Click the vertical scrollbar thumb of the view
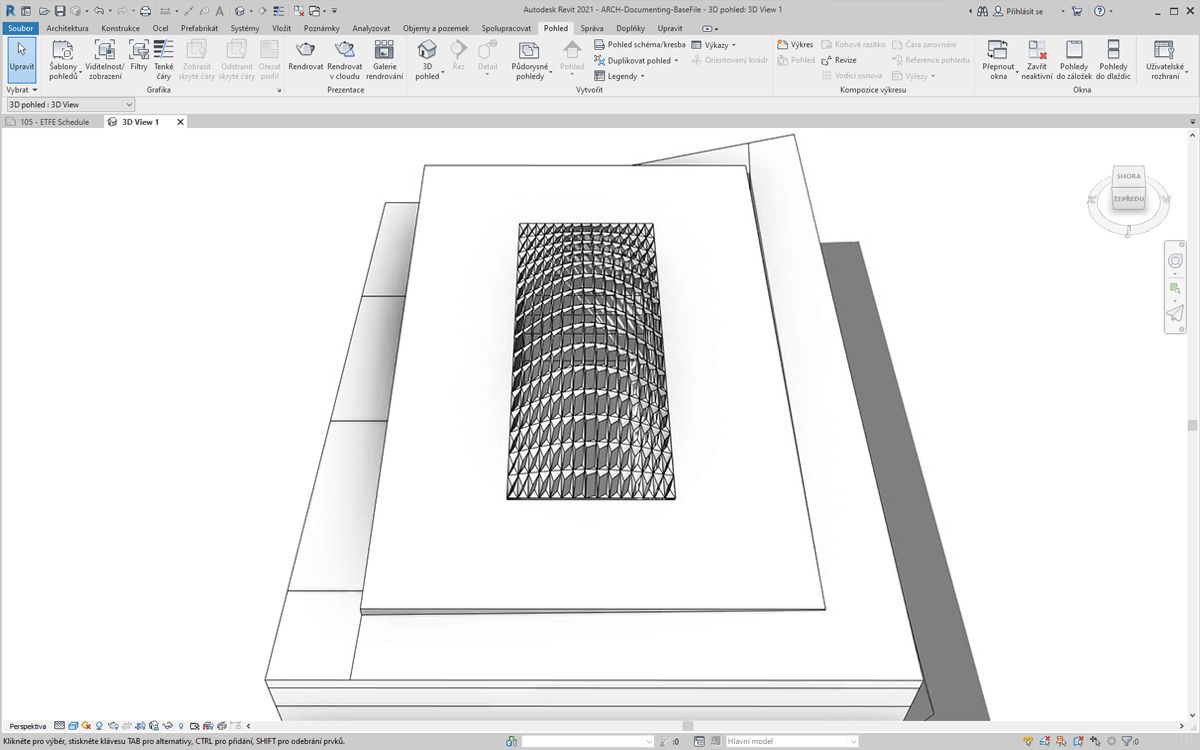The image size is (1200, 750). tap(1192, 425)
